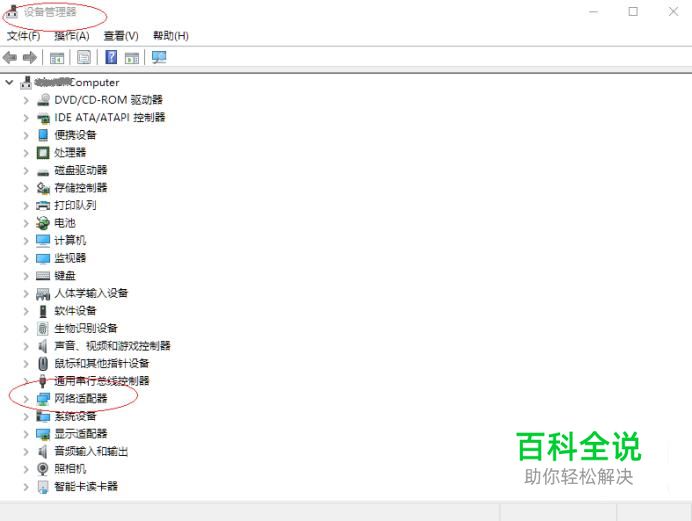
Task: Click the 便携设备 device icon
Action: (43, 135)
